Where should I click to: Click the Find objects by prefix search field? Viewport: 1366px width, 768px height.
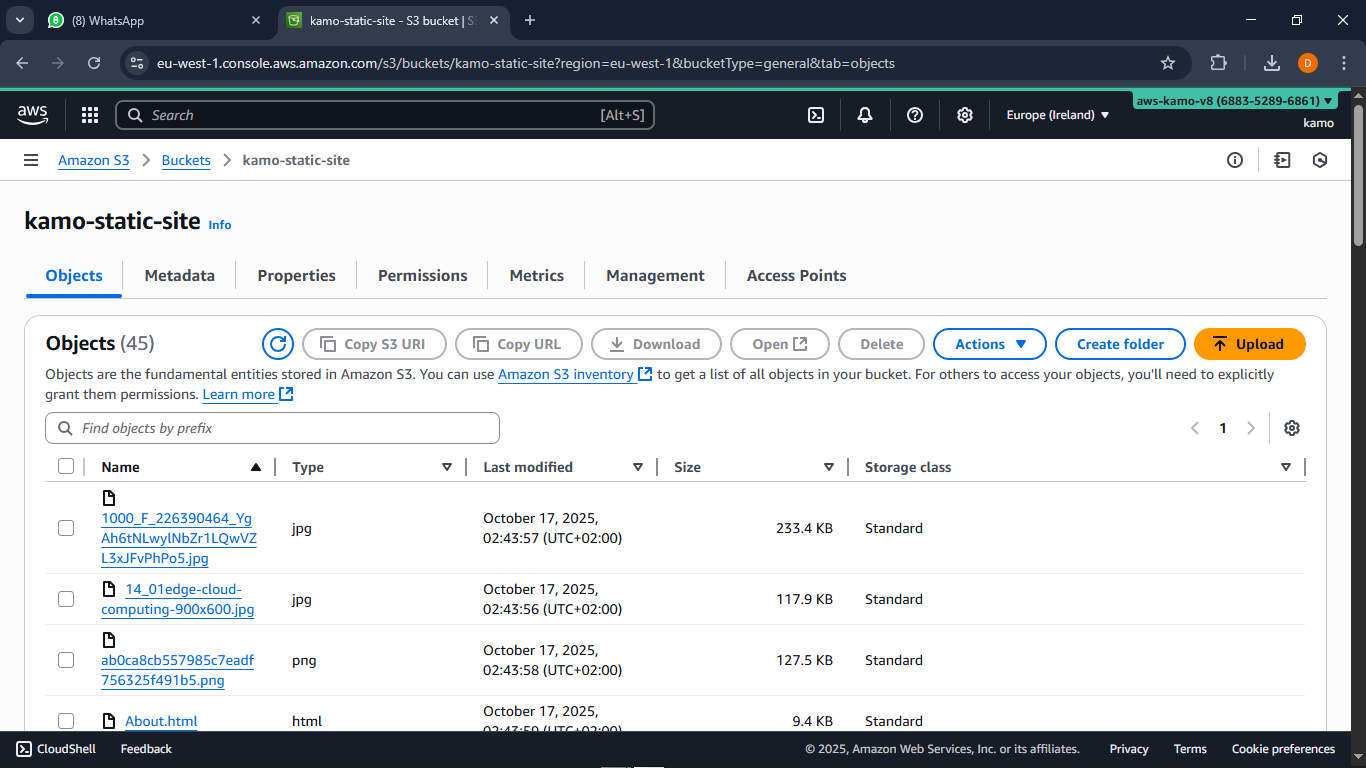click(x=272, y=427)
